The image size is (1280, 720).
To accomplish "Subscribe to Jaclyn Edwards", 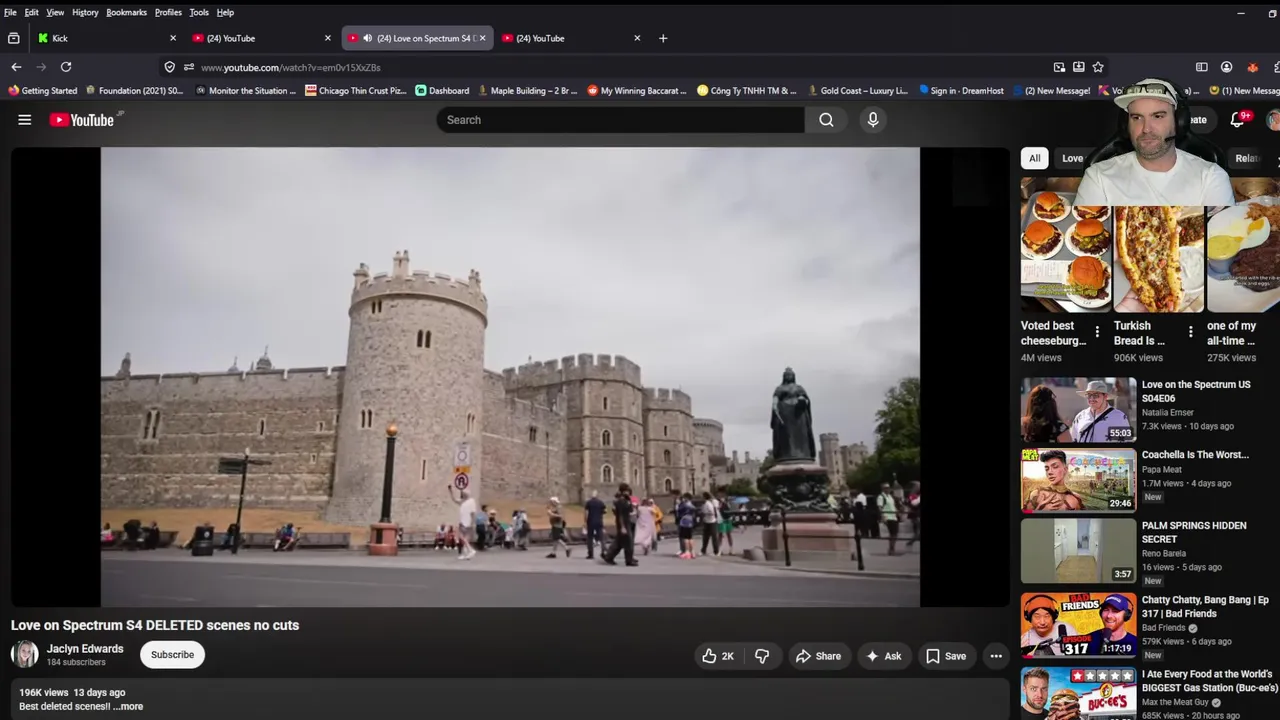I will (172, 655).
